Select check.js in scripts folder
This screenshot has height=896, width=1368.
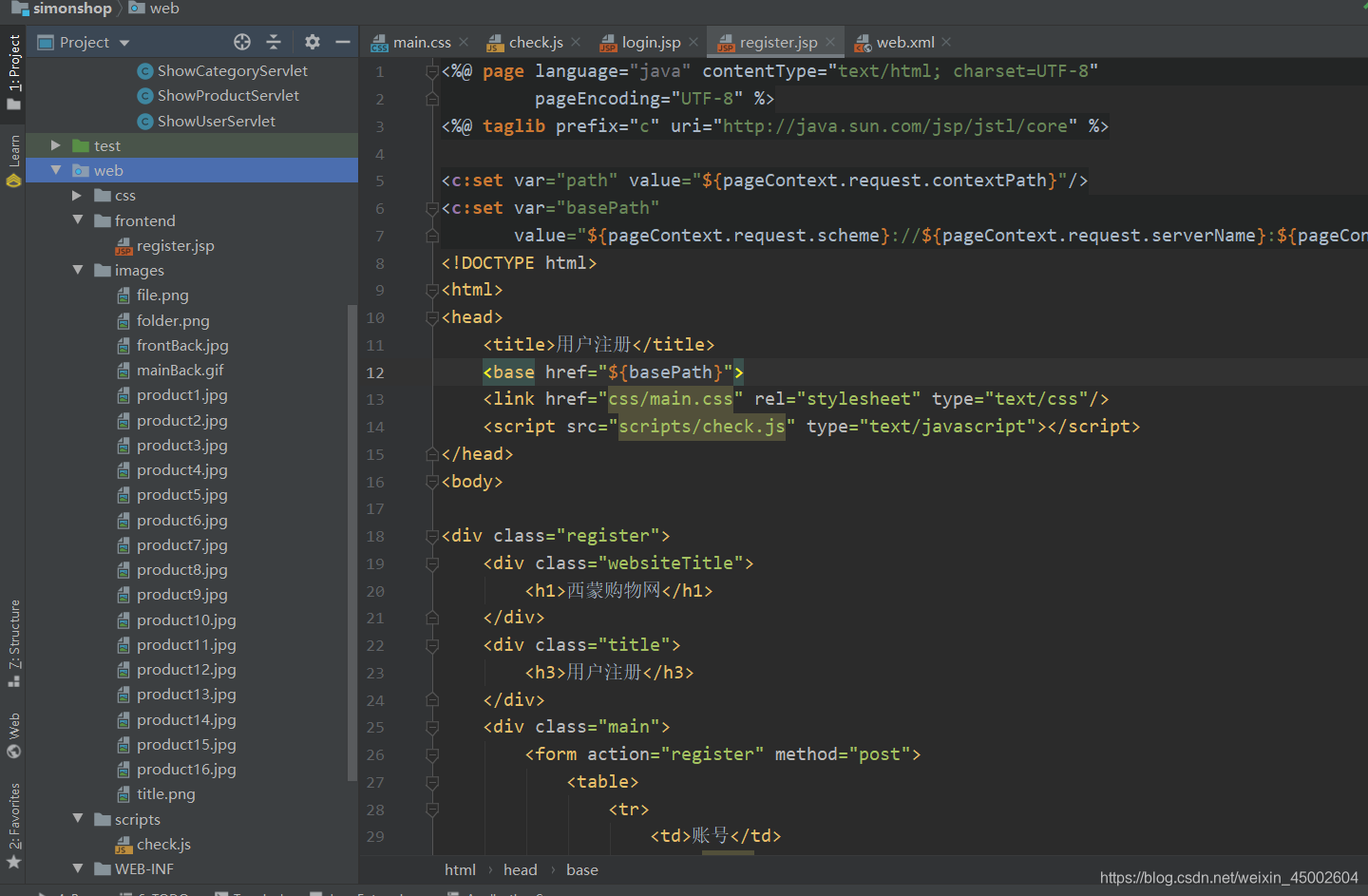click(163, 844)
